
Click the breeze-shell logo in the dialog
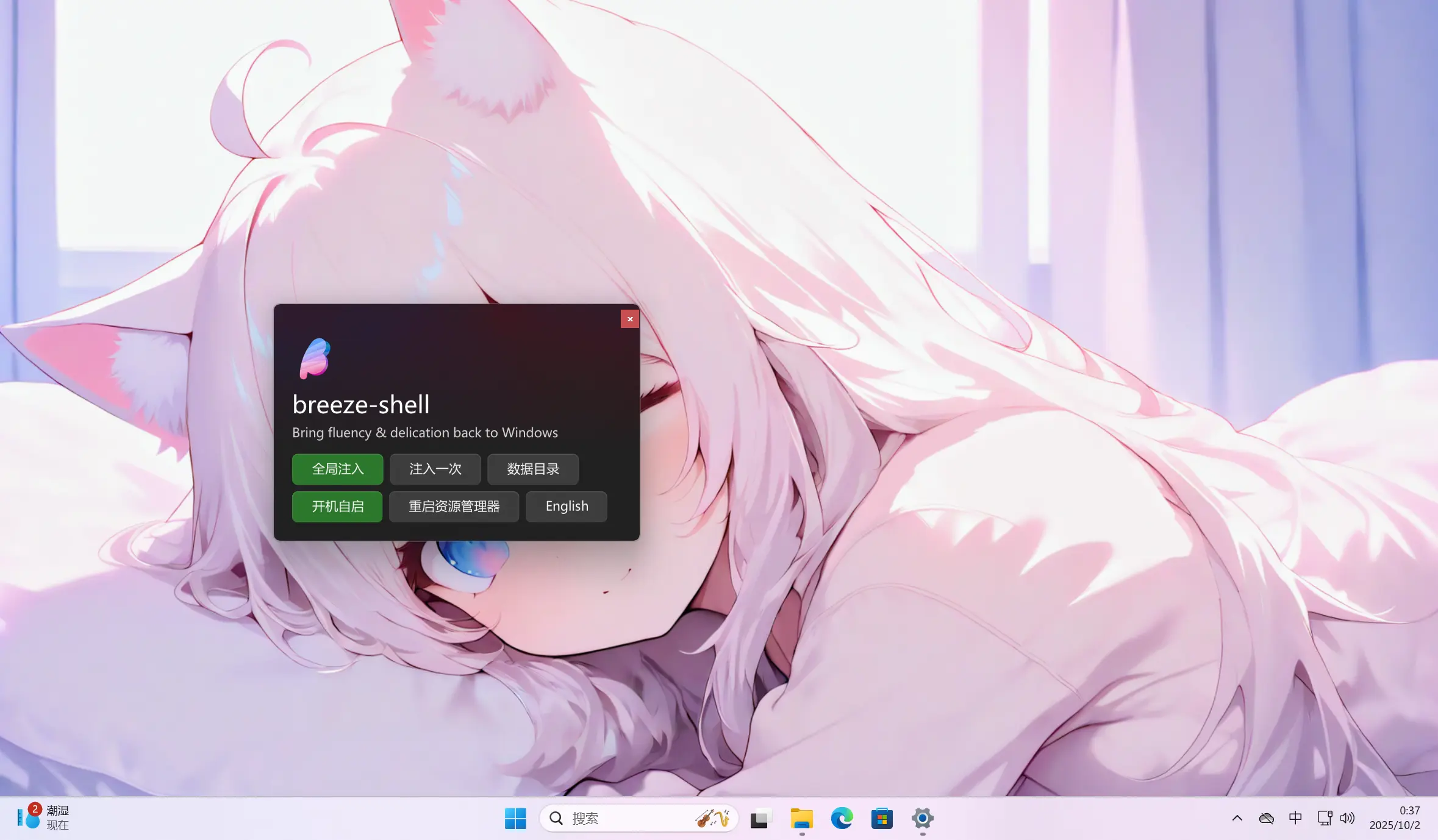pyautogui.click(x=316, y=359)
